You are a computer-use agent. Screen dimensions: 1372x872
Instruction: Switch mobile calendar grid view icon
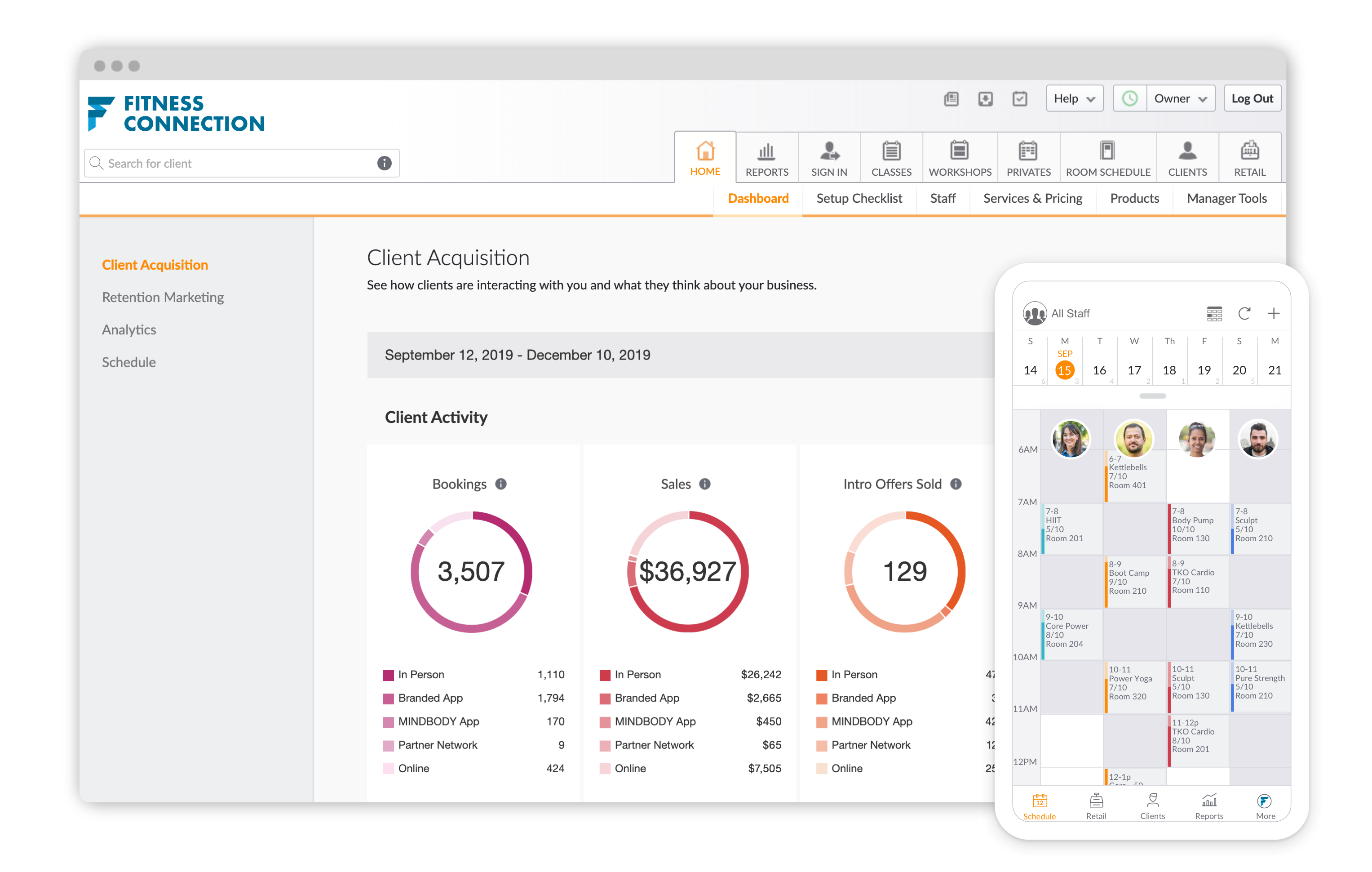pos(1214,313)
